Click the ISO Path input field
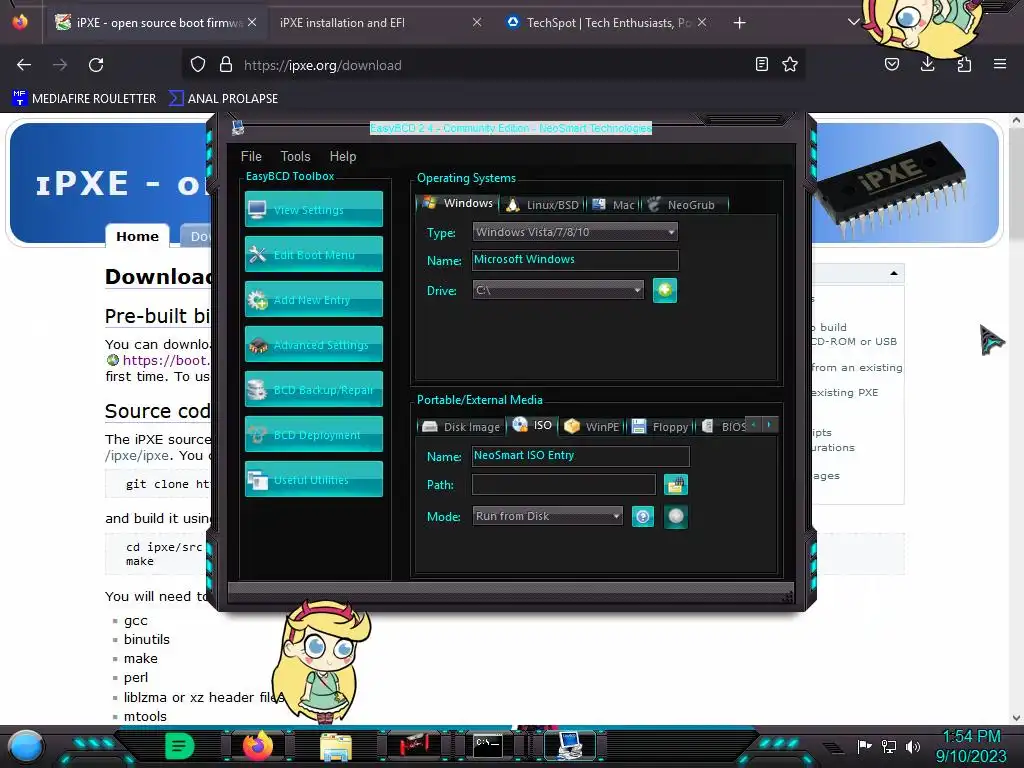The image size is (1024, 768). (x=564, y=485)
